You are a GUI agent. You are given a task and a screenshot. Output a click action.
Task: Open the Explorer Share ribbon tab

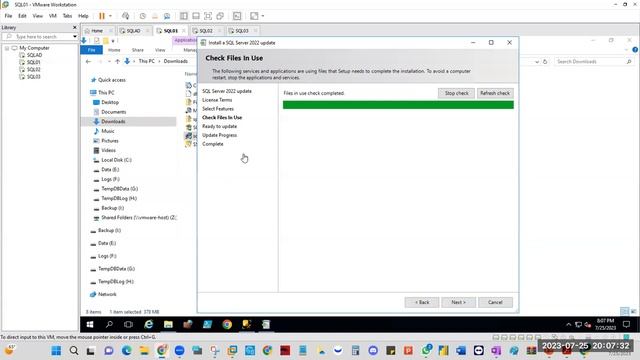[x=138, y=50]
